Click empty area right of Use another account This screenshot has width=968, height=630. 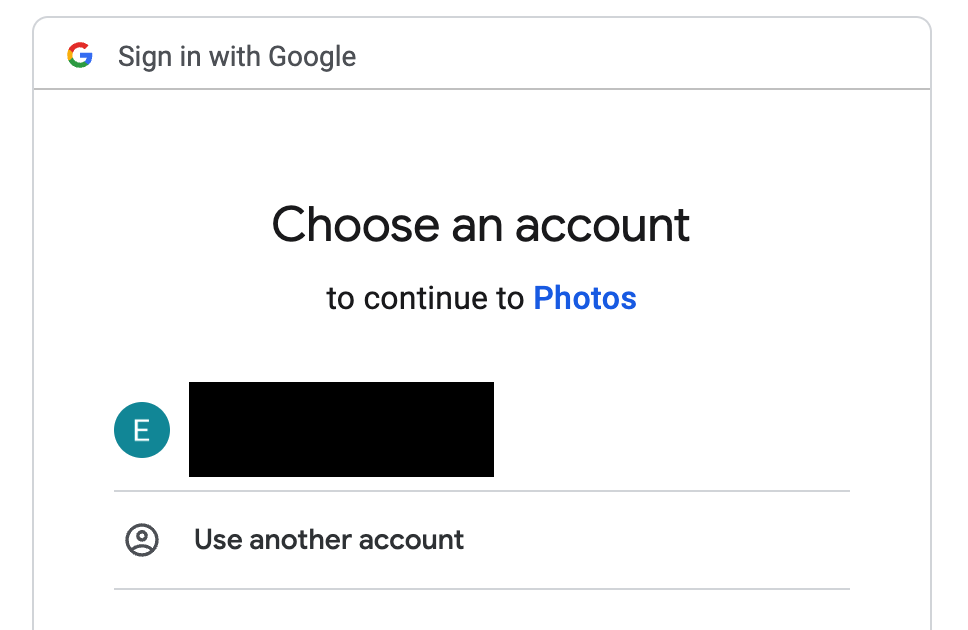657,540
